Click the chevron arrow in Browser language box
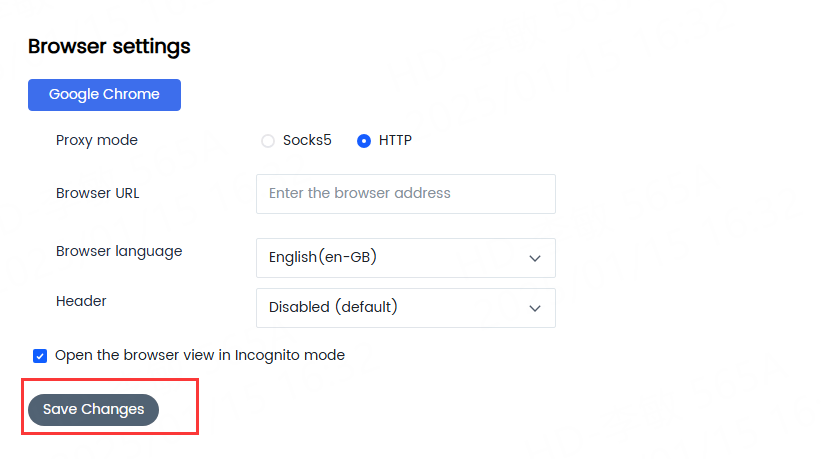This screenshot has height=459, width=822. 535,258
